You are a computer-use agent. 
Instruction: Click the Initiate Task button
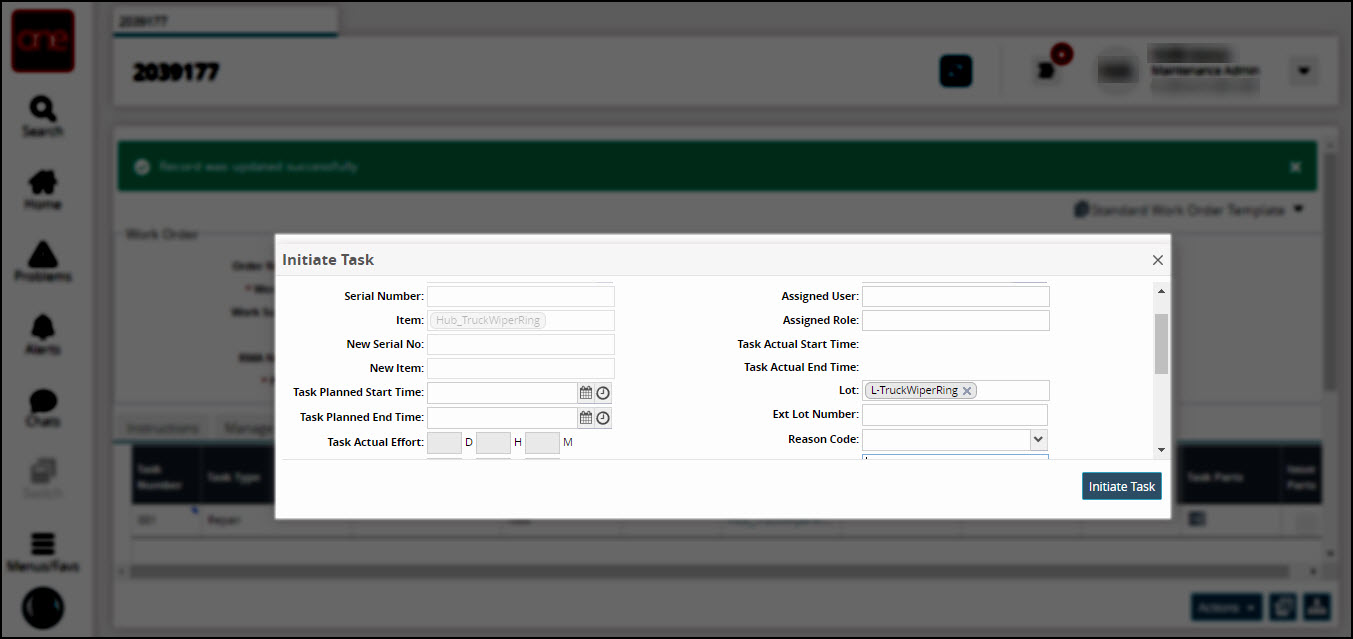click(1121, 486)
